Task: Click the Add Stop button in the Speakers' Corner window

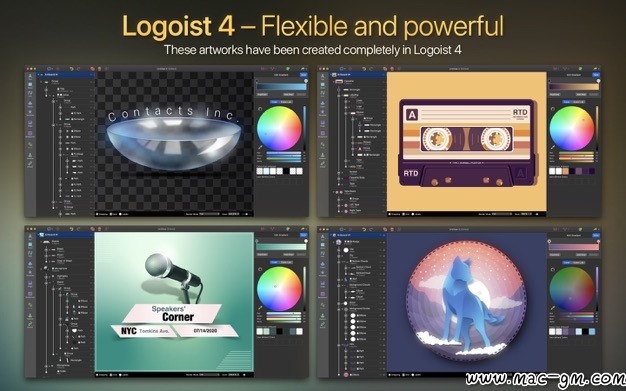Action: click(x=289, y=254)
